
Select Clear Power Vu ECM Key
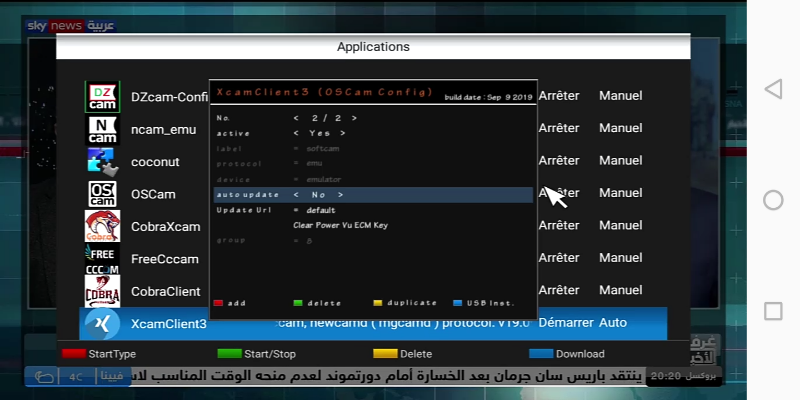(340, 226)
